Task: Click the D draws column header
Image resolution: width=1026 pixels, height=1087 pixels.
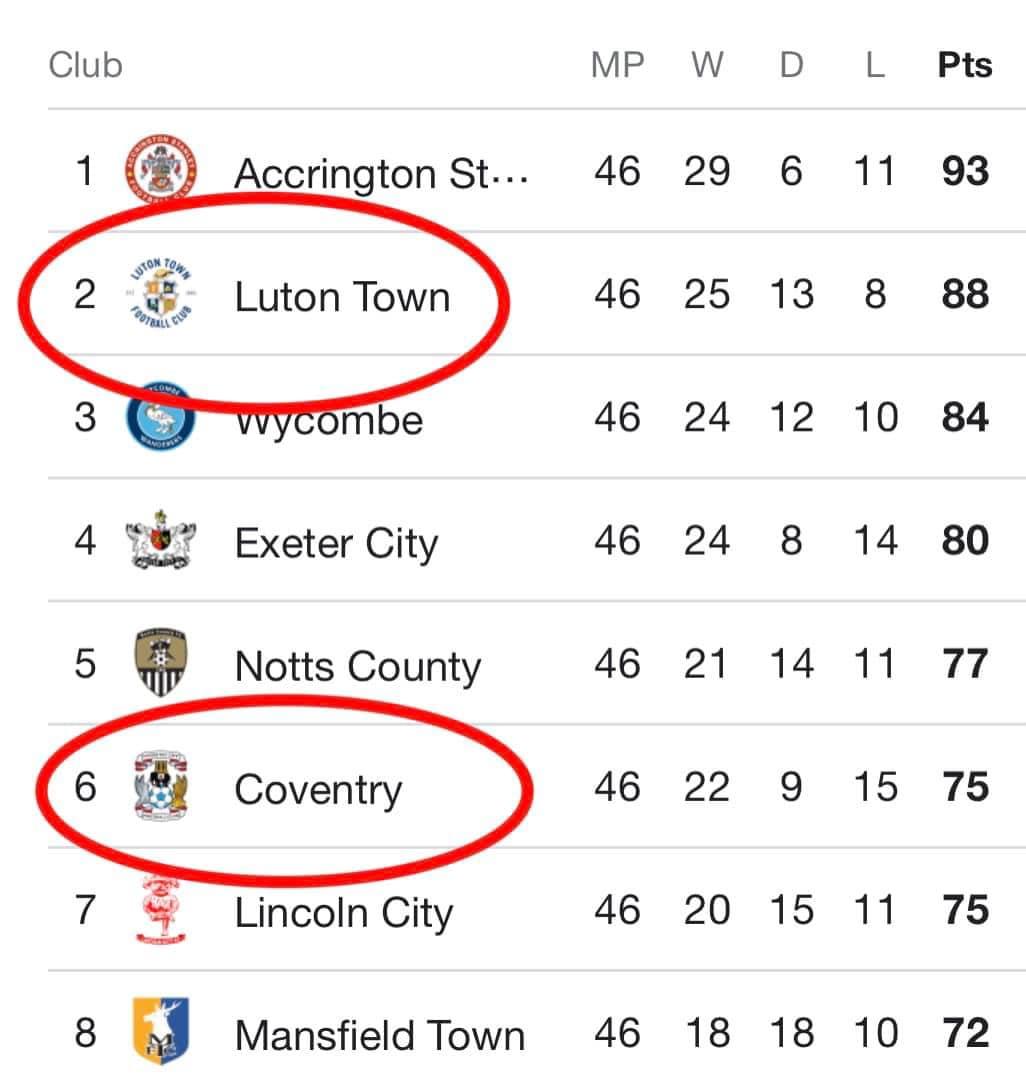Action: pyautogui.click(x=791, y=66)
